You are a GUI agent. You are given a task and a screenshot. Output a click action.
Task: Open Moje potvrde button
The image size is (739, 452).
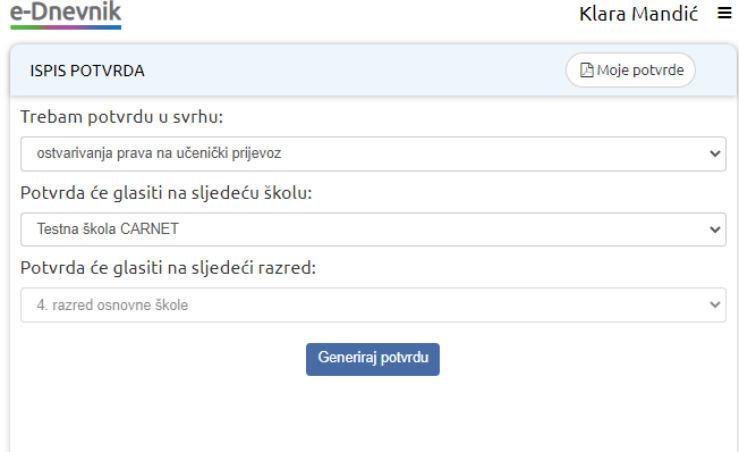pos(631,70)
